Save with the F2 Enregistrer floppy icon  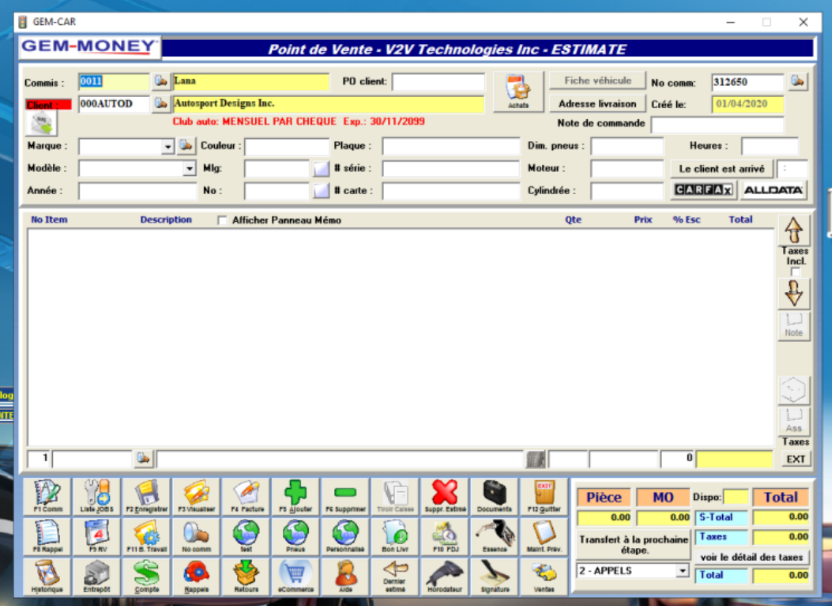(x=146, y=496)
